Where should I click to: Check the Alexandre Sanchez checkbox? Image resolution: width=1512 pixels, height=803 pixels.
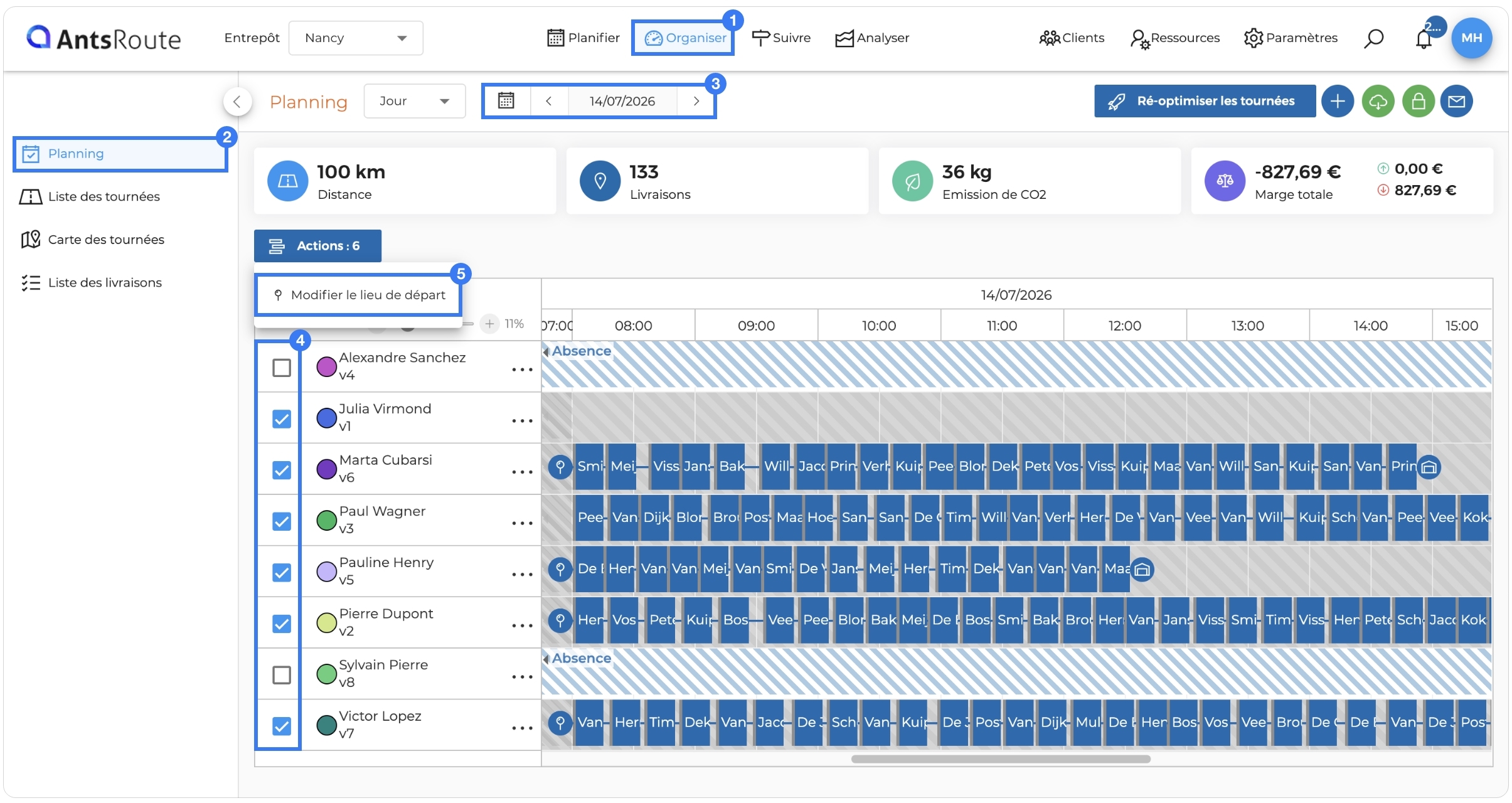(x=282, y=368)
